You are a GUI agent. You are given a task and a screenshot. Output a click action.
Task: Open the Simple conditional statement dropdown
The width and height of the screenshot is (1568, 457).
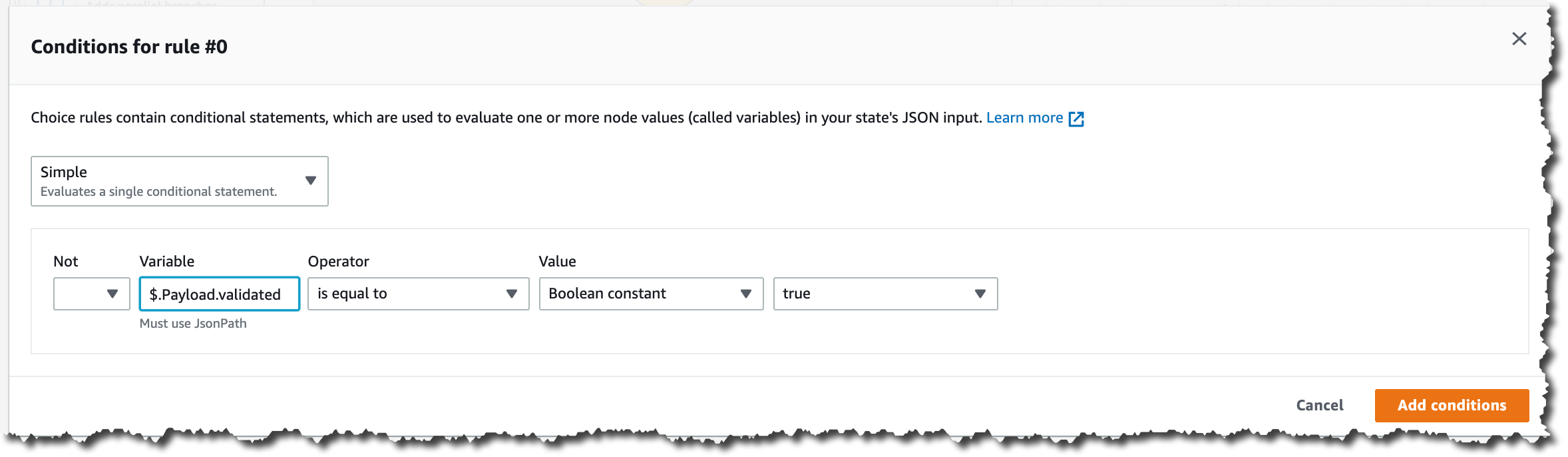point(166,181)
